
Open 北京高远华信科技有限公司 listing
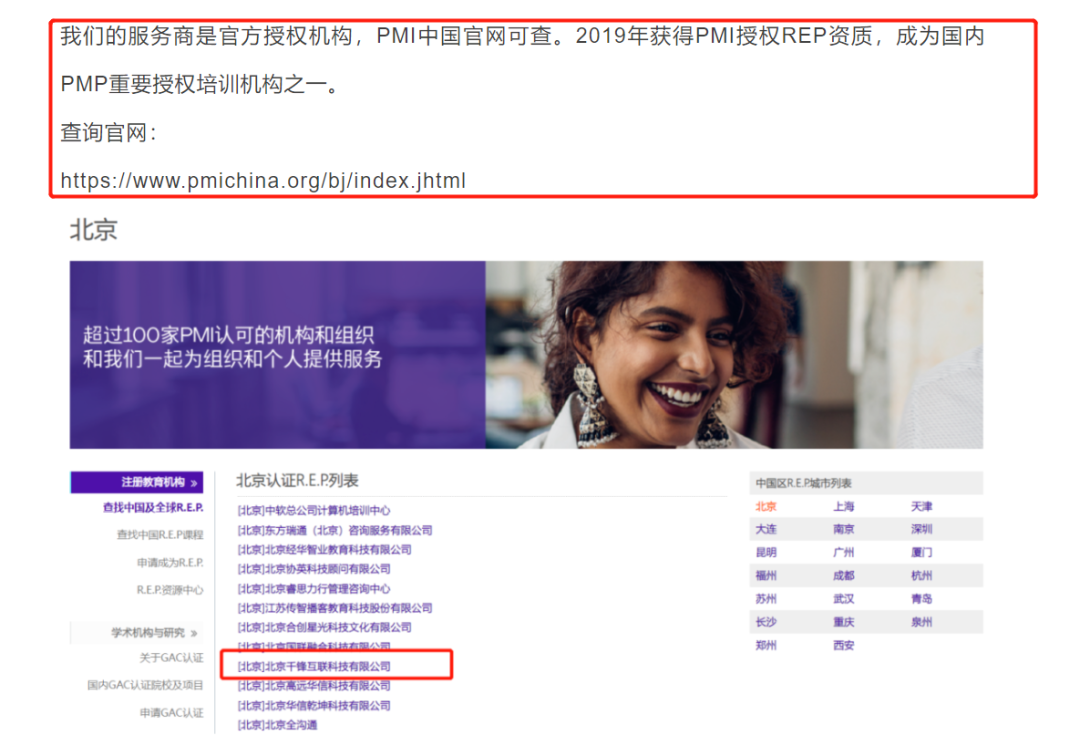(314, 686)
